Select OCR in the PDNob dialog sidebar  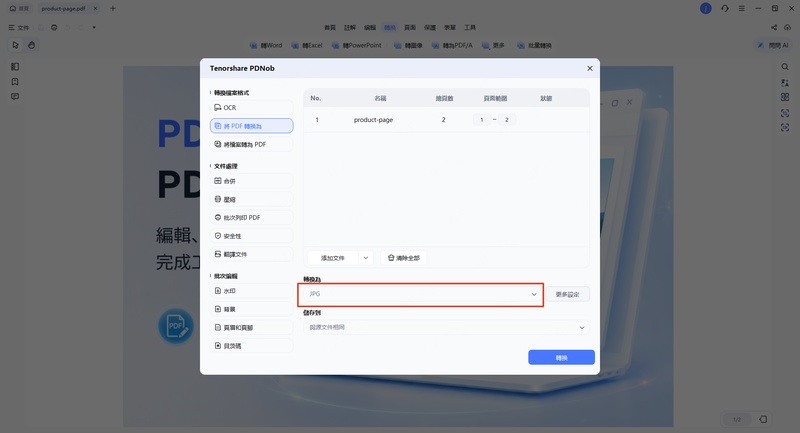coord(252,108)
